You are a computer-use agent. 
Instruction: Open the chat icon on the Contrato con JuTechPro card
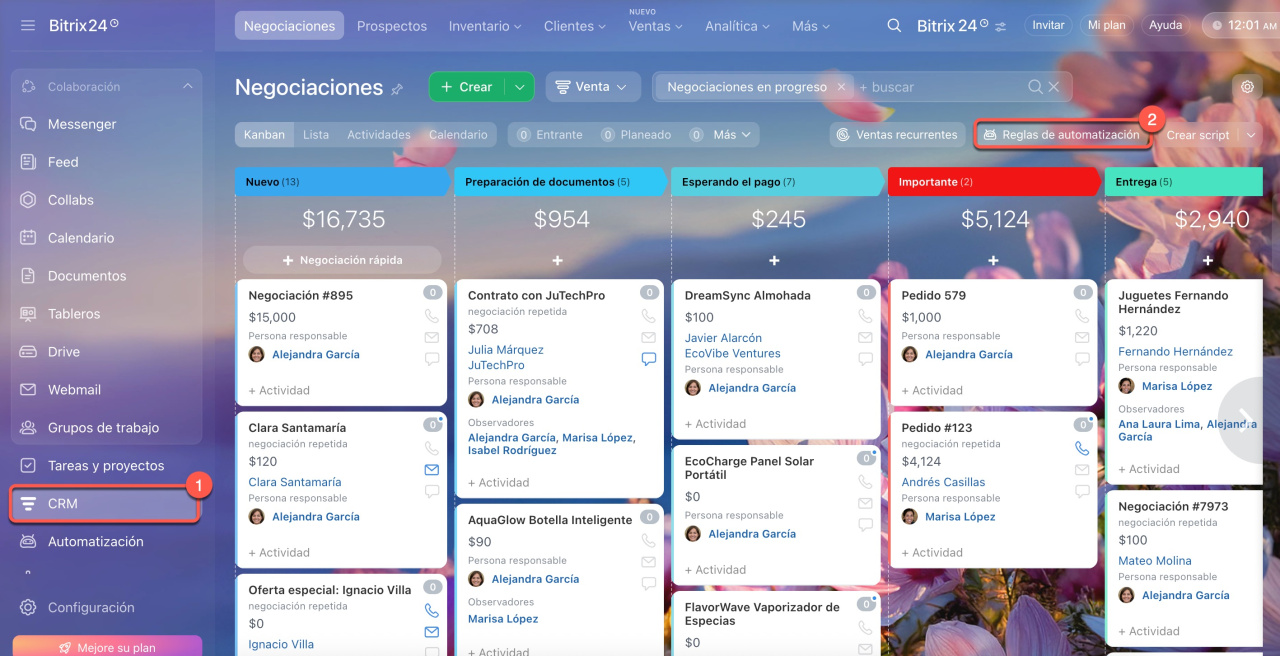(648, 359)
